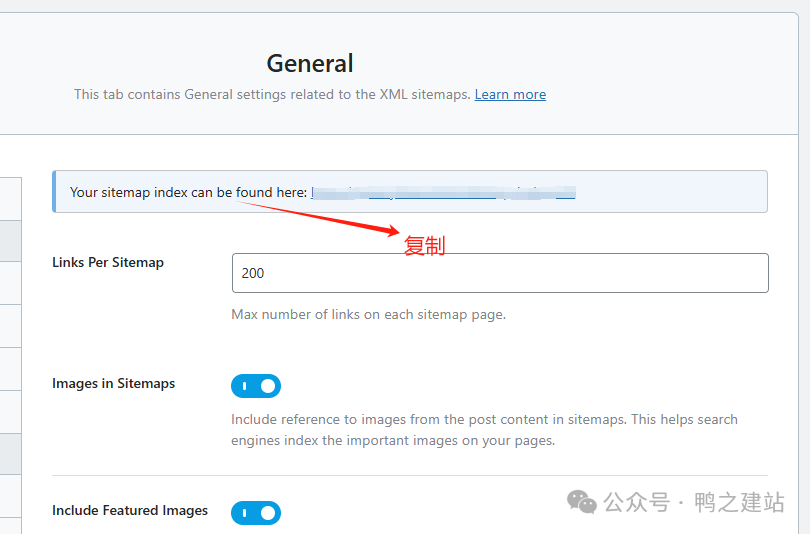
Task: Click the Images in Sitemaps label
Action: tap(113, 384)
